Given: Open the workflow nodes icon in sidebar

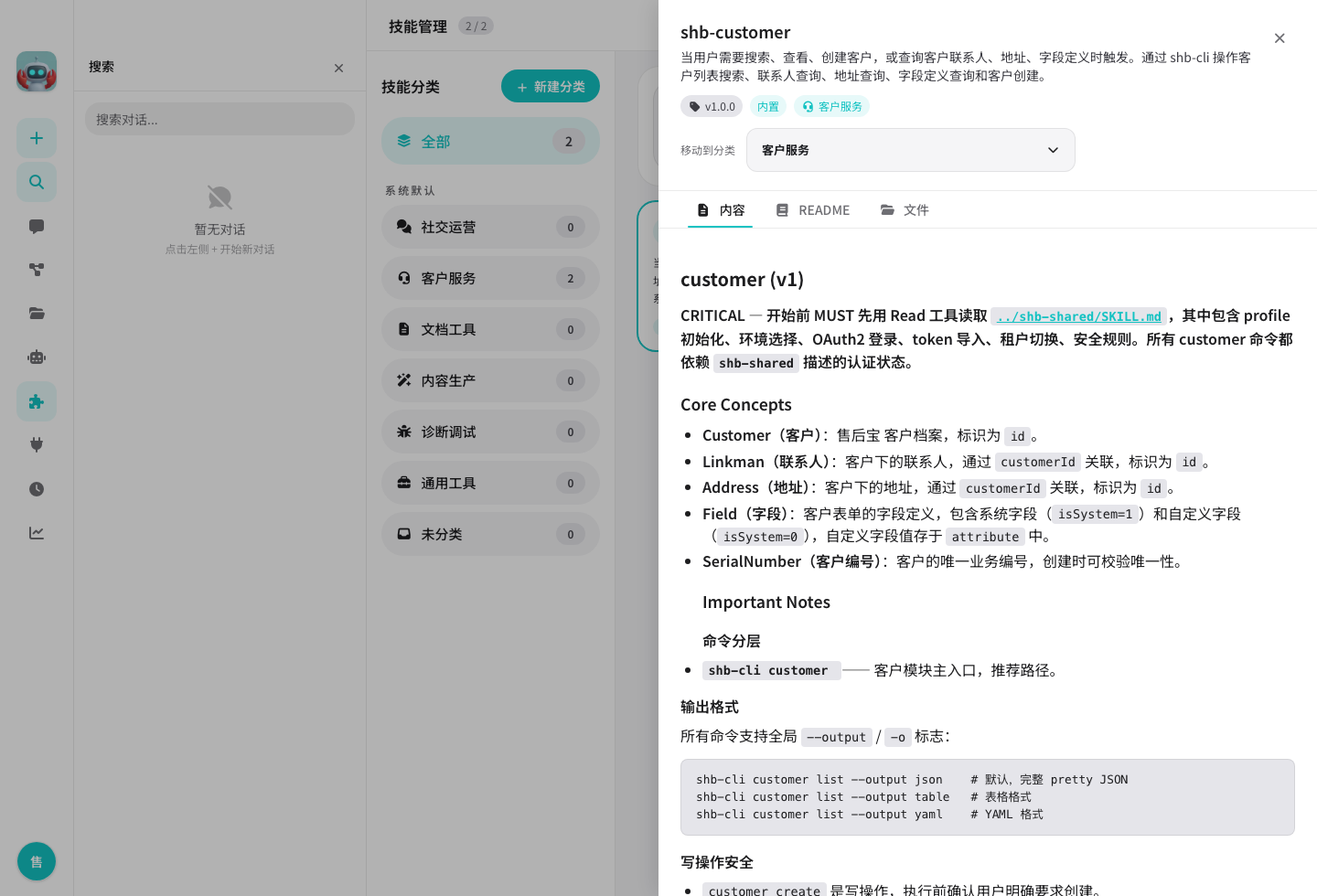Looking at the screenshot, I should coord(37,270).
